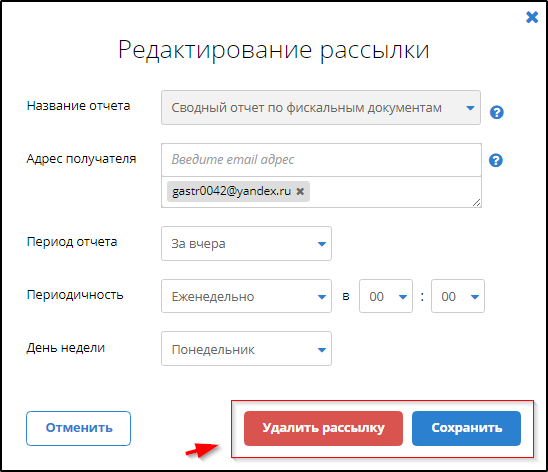548x472 pixels.
Task: Open the Понедельник day of week dropdown
Action: point(246,349)
